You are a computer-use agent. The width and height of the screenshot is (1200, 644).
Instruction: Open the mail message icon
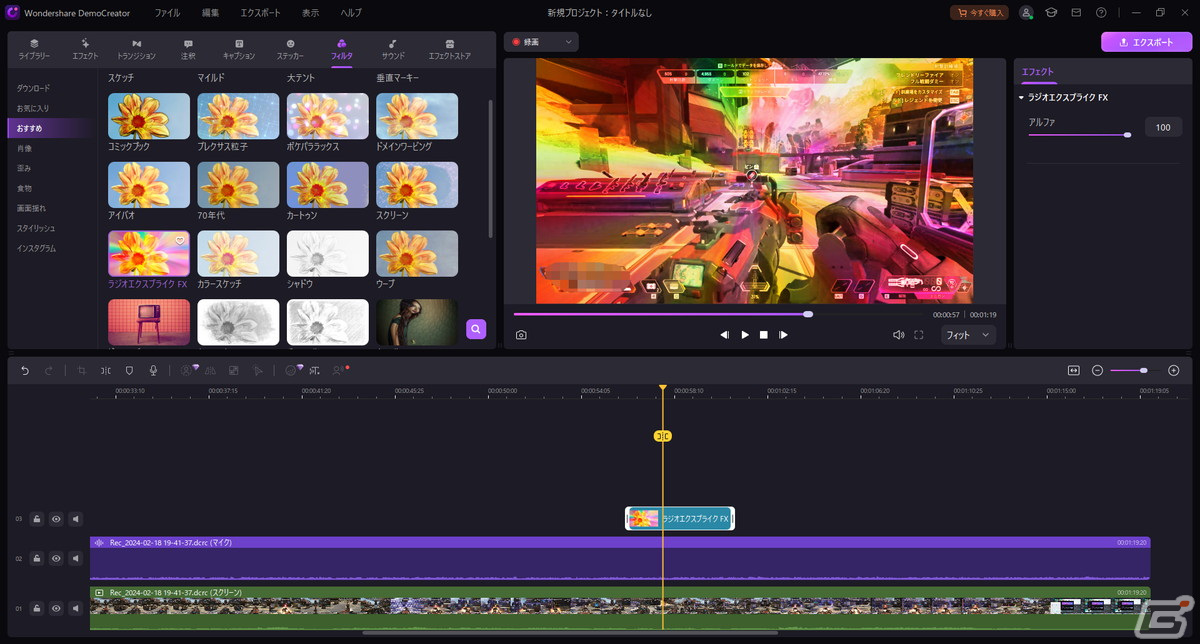1076,13
